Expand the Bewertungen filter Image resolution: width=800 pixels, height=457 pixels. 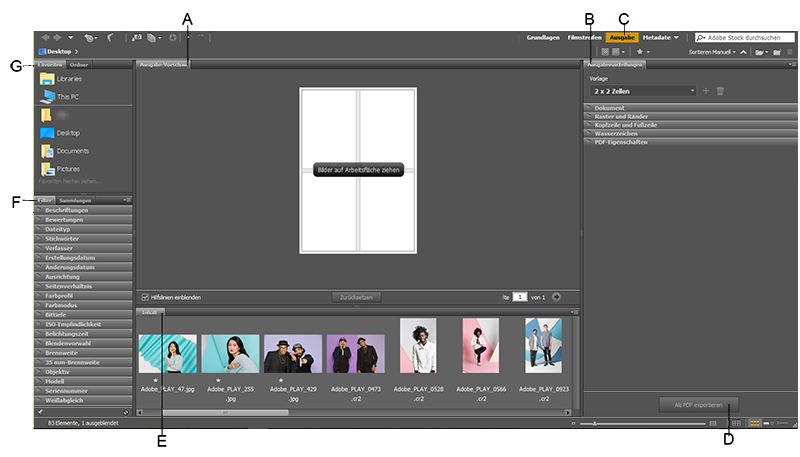click(x=84, y=220)
